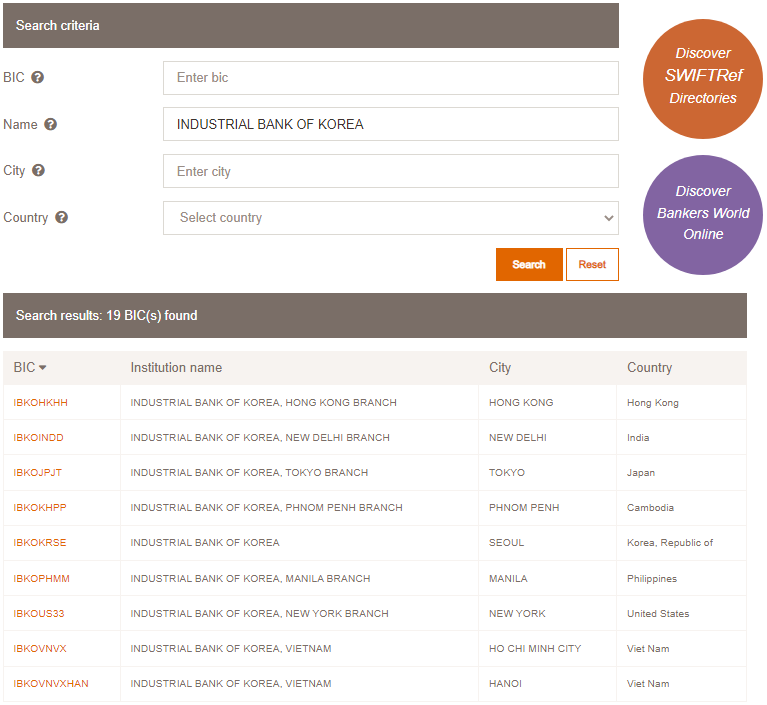Open BIC link IBKOVNVX
Screen dimensions: 767x705
tap(40, 648)
